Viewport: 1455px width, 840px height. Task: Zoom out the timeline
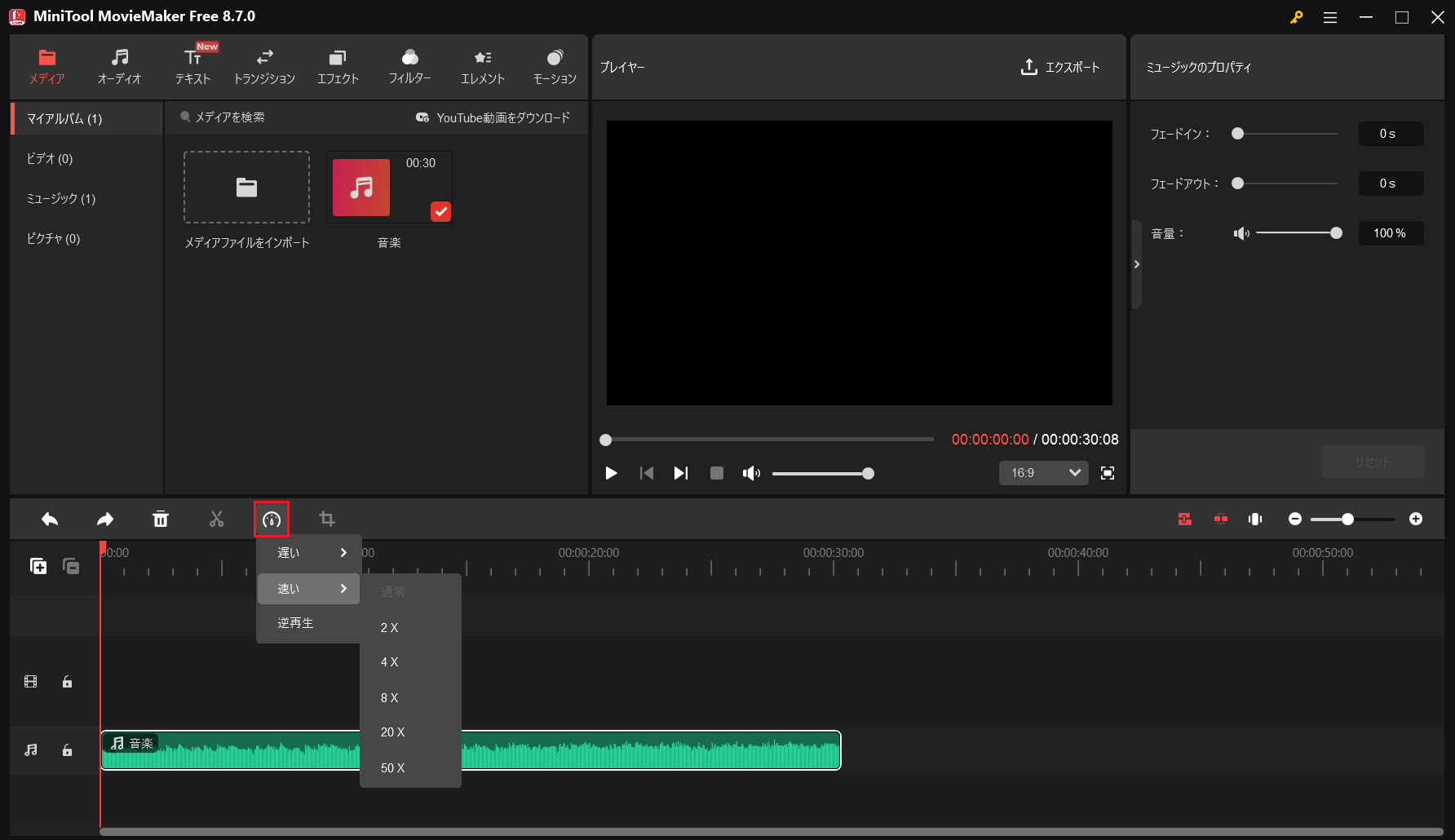tap(1294, 519)
